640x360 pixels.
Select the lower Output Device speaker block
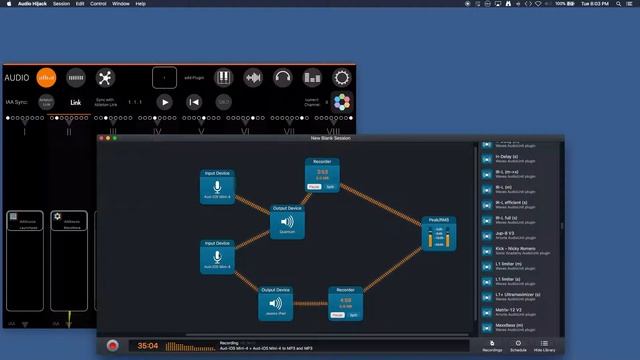276,303
